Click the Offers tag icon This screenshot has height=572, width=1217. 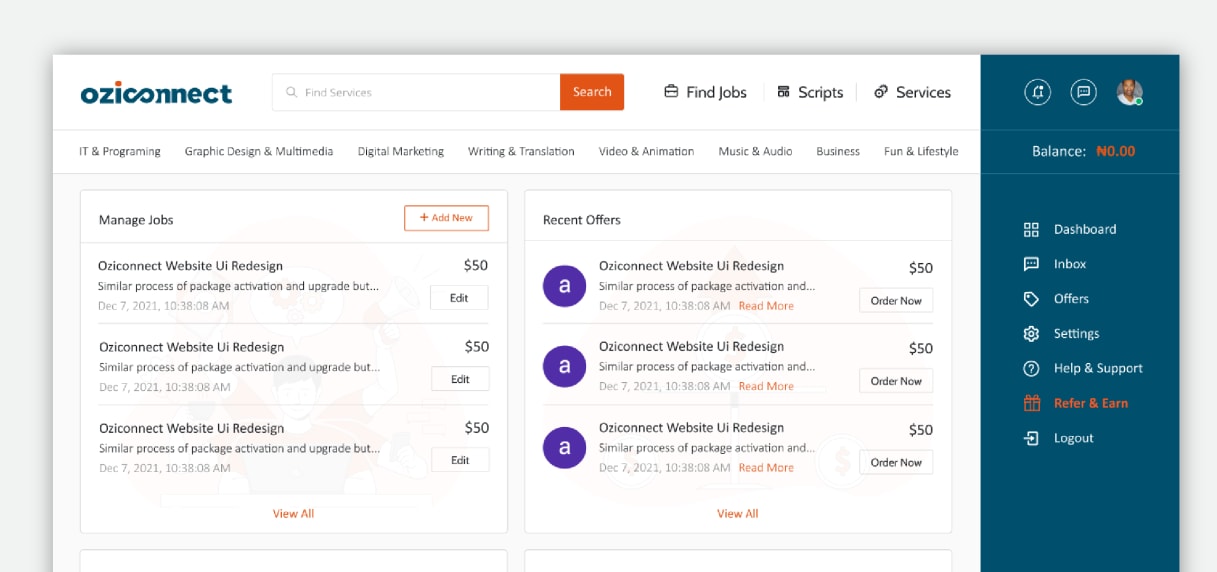pos(1031,299)
